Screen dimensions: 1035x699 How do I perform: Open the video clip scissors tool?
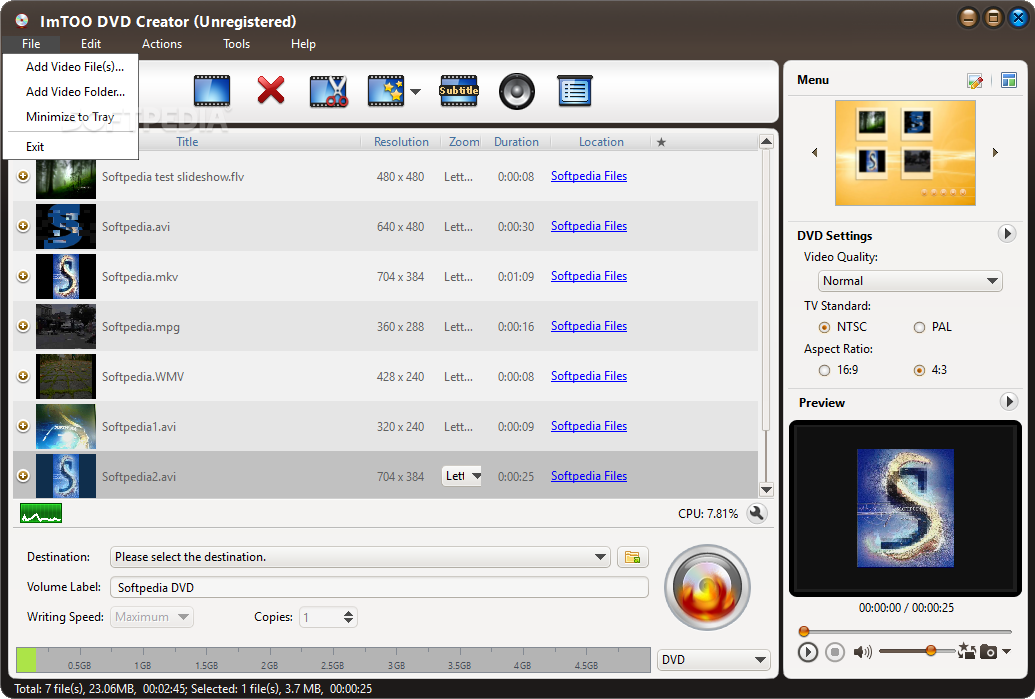point(329,91)
